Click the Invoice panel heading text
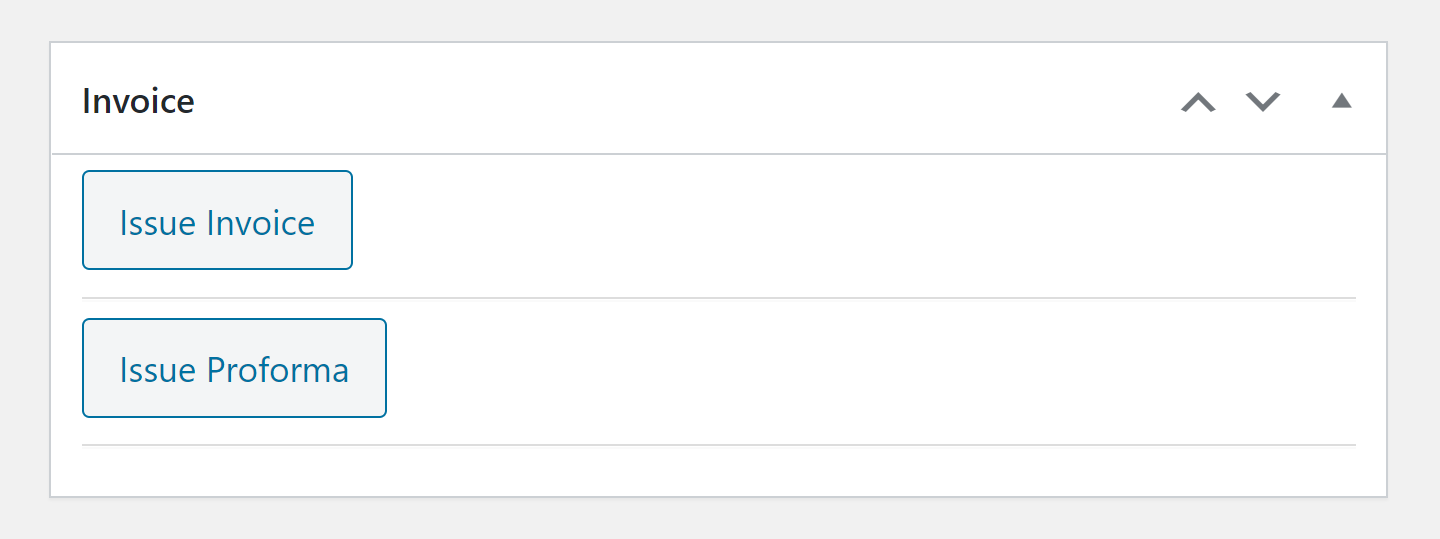Image resolution: width=1440 pixels, height=539 pixels. pyautogui.click(x=138, y=101)
